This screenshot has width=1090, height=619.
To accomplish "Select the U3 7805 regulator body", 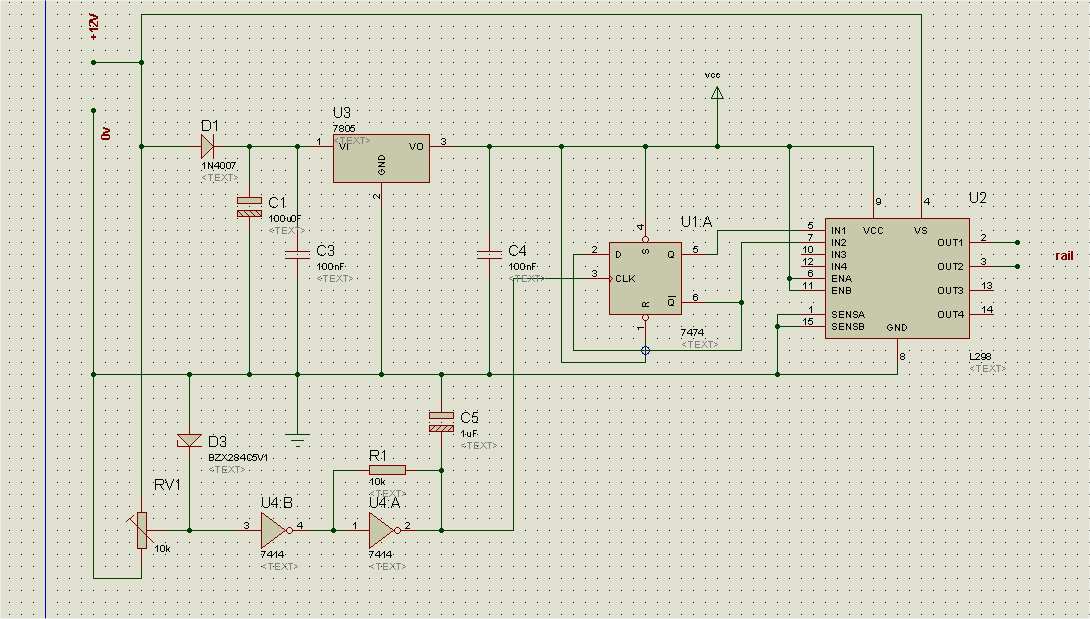I will pyautogui.click(x=381, y=159).
